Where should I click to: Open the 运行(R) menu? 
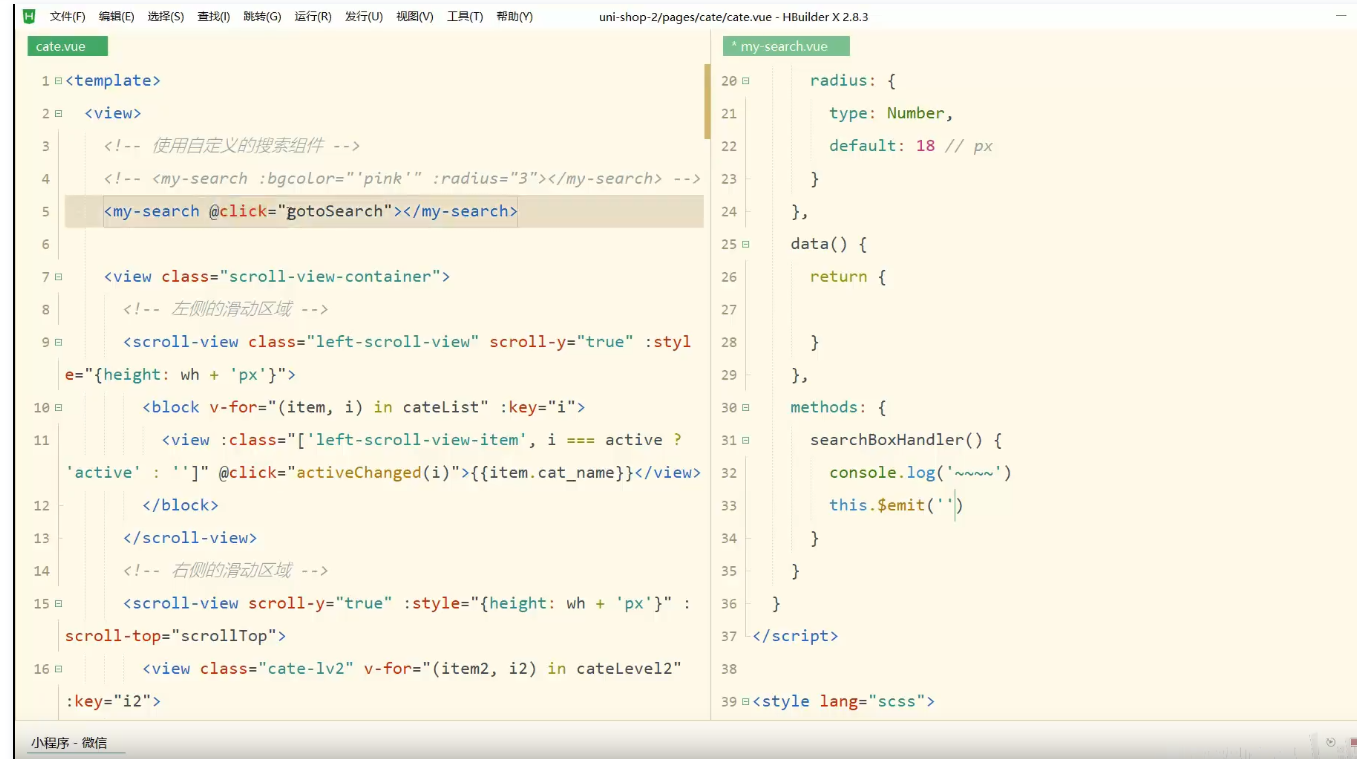point(313,17)
